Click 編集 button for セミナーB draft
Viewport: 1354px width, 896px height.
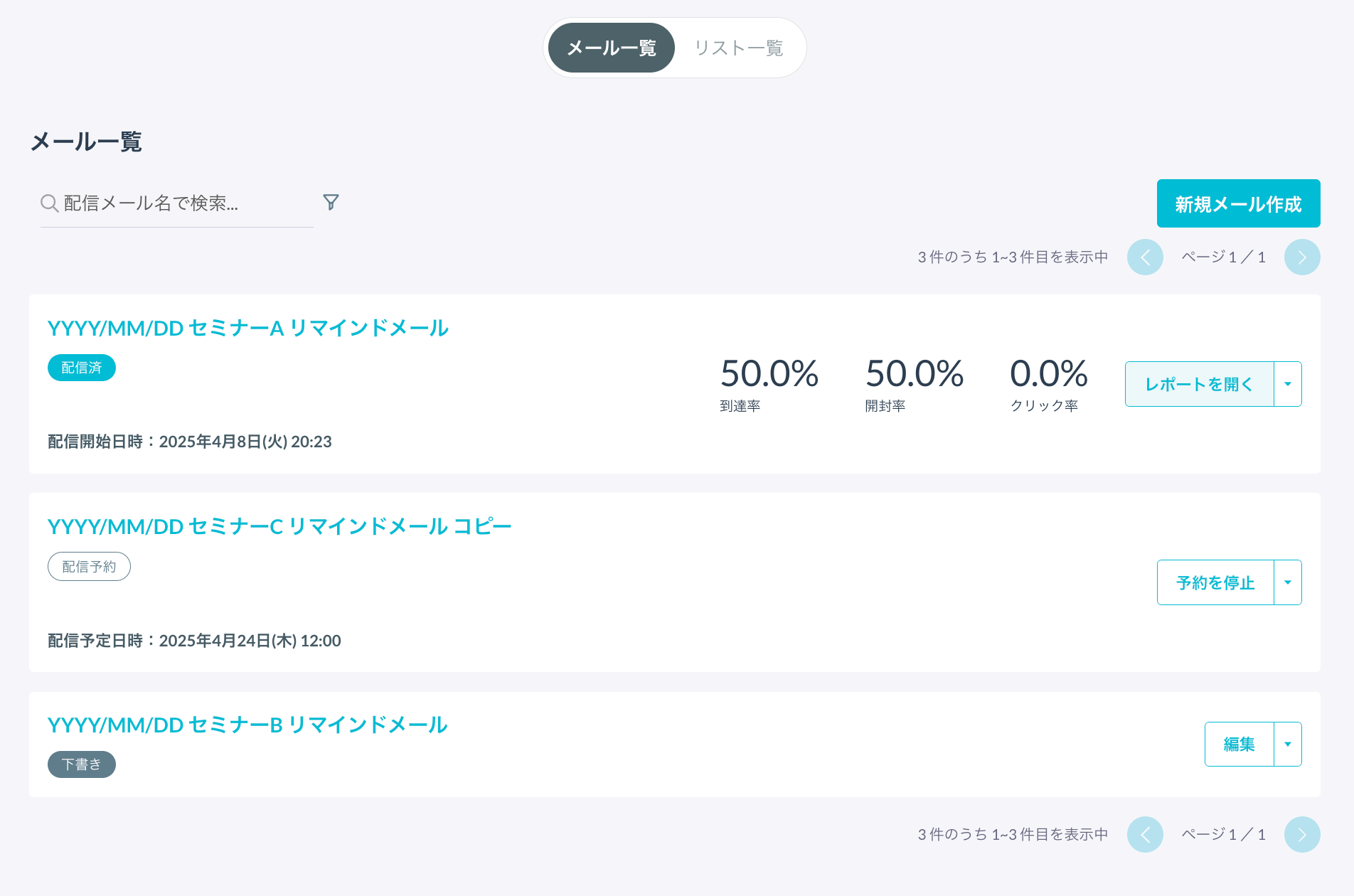[x=1239, y=745]
